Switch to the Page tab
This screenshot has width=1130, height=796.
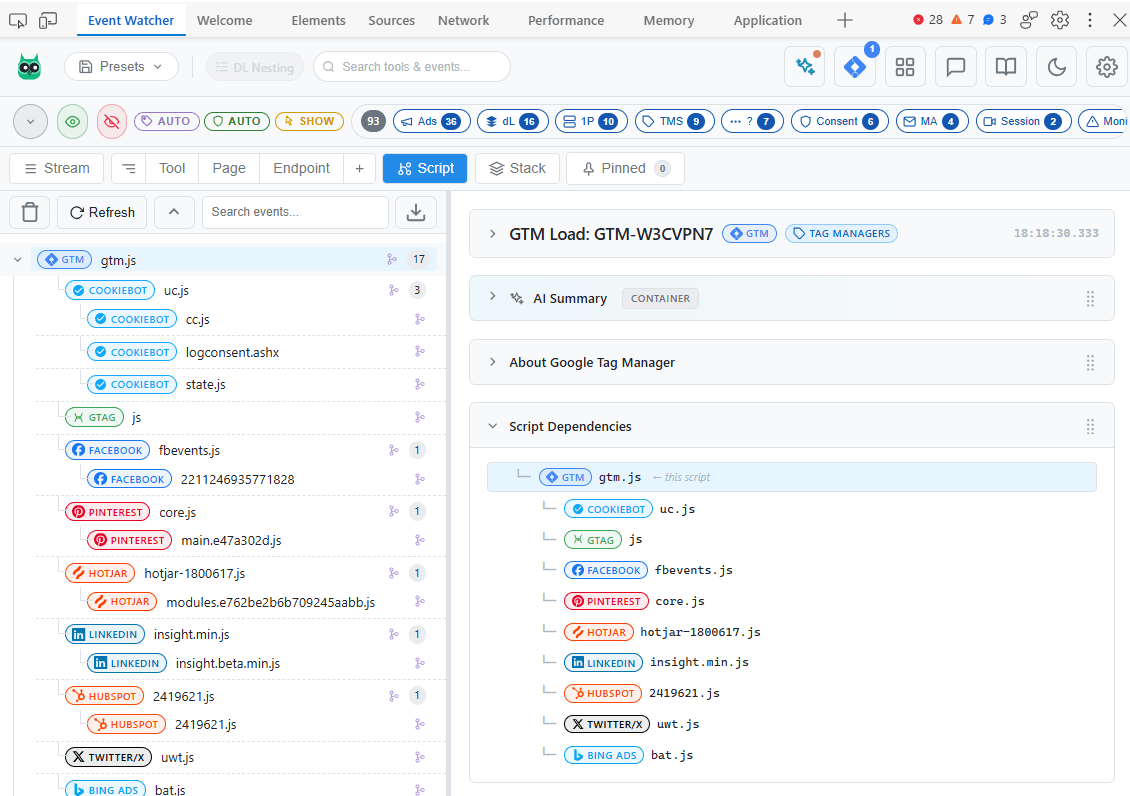(x=229, y=169)
